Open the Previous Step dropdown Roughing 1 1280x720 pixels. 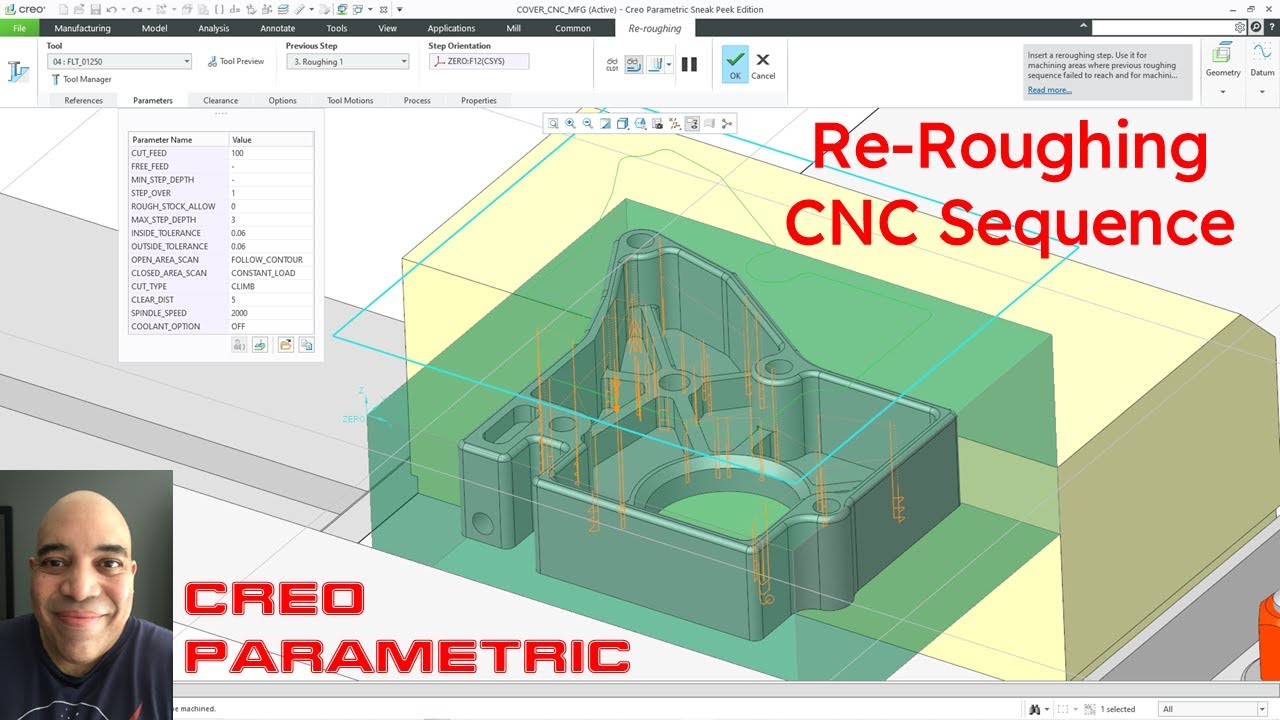pyautogui.click(x=347, y=62)
